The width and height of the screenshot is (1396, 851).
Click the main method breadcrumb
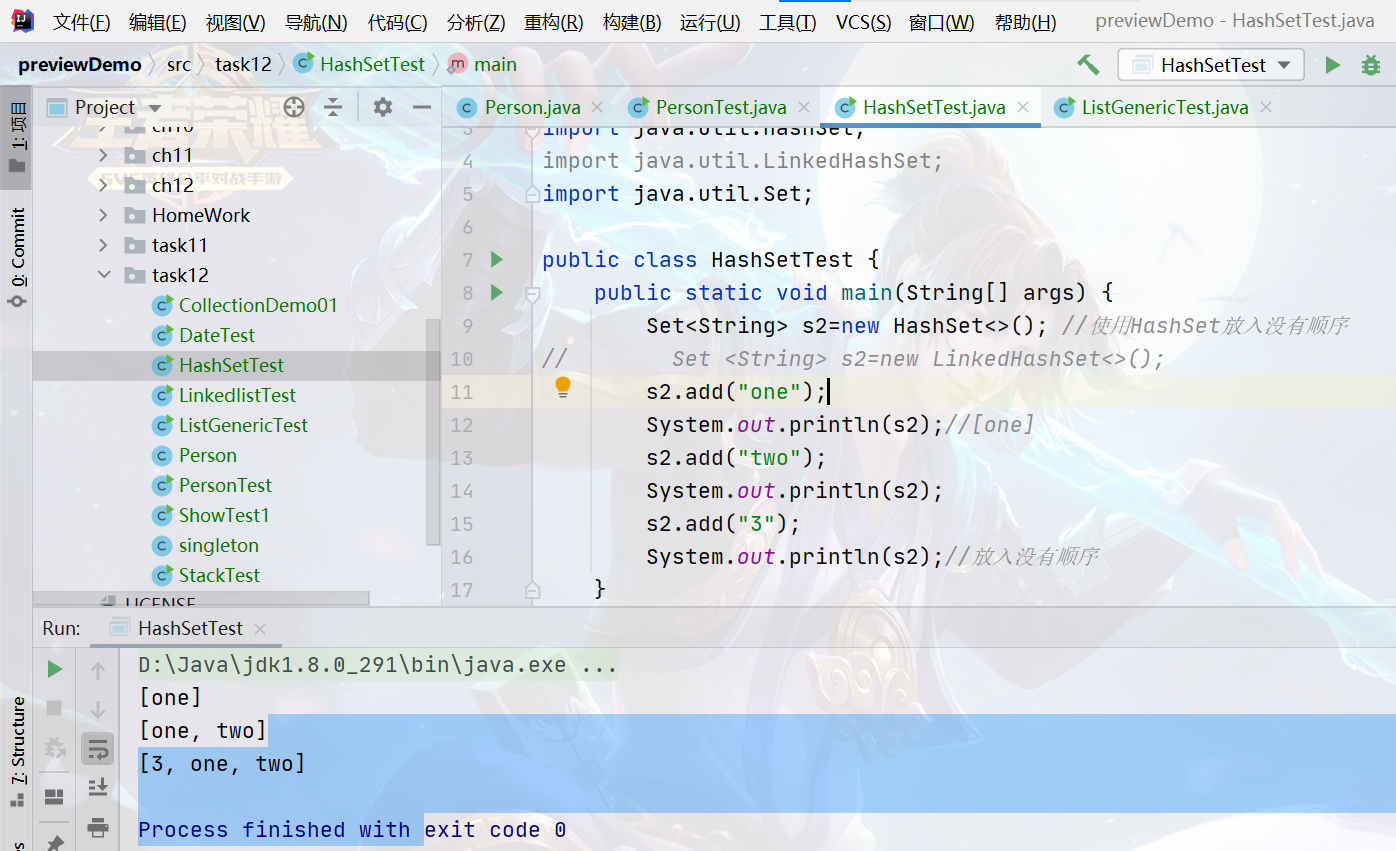pyautogui.click(x=483, y=65)
